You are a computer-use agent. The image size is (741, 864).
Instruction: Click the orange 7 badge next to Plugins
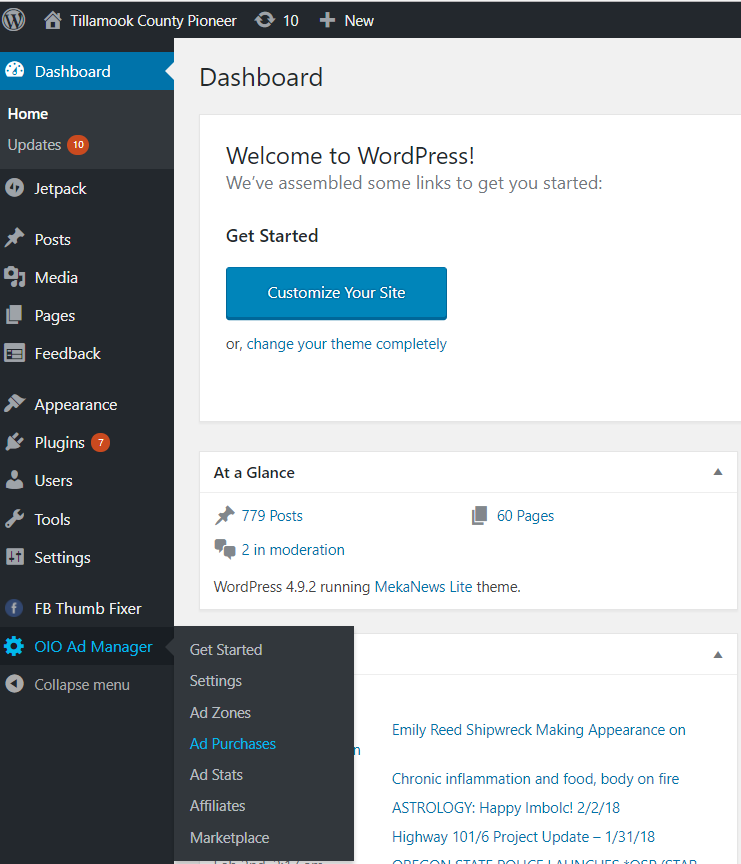[100, 442]
